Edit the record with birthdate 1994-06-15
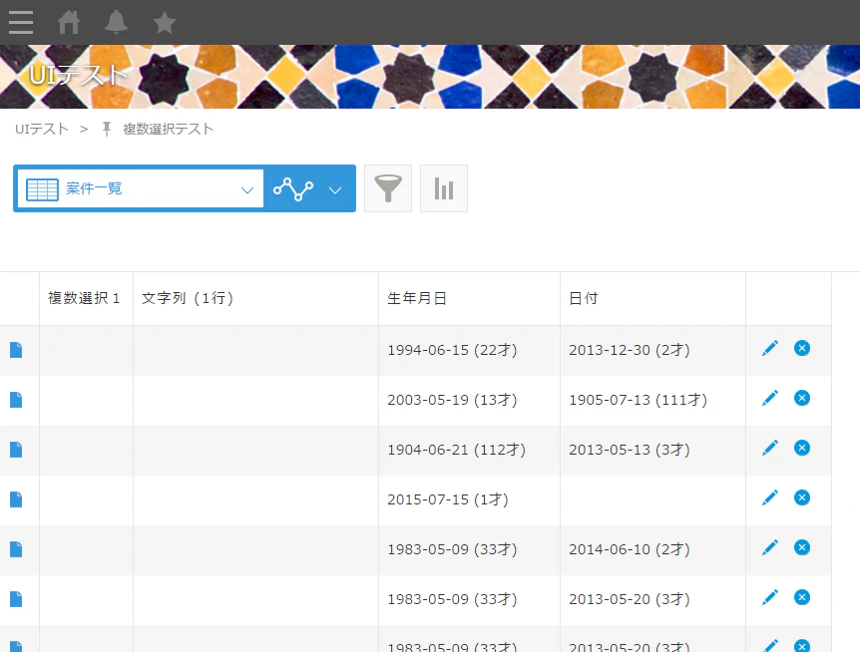The image size is (860, 652). 770,348
